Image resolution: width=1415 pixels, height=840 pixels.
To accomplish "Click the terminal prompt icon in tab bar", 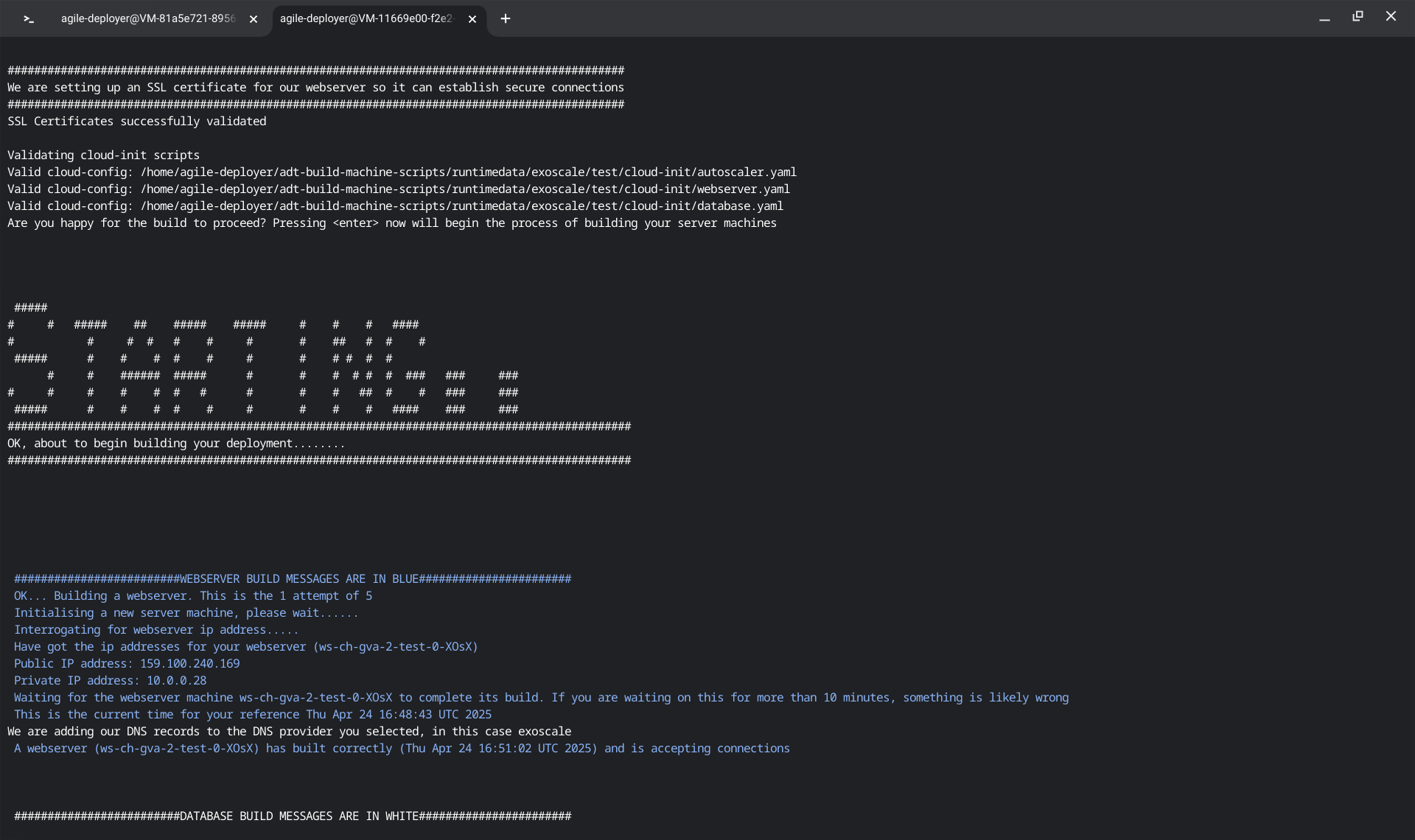I will pos(29,19).
